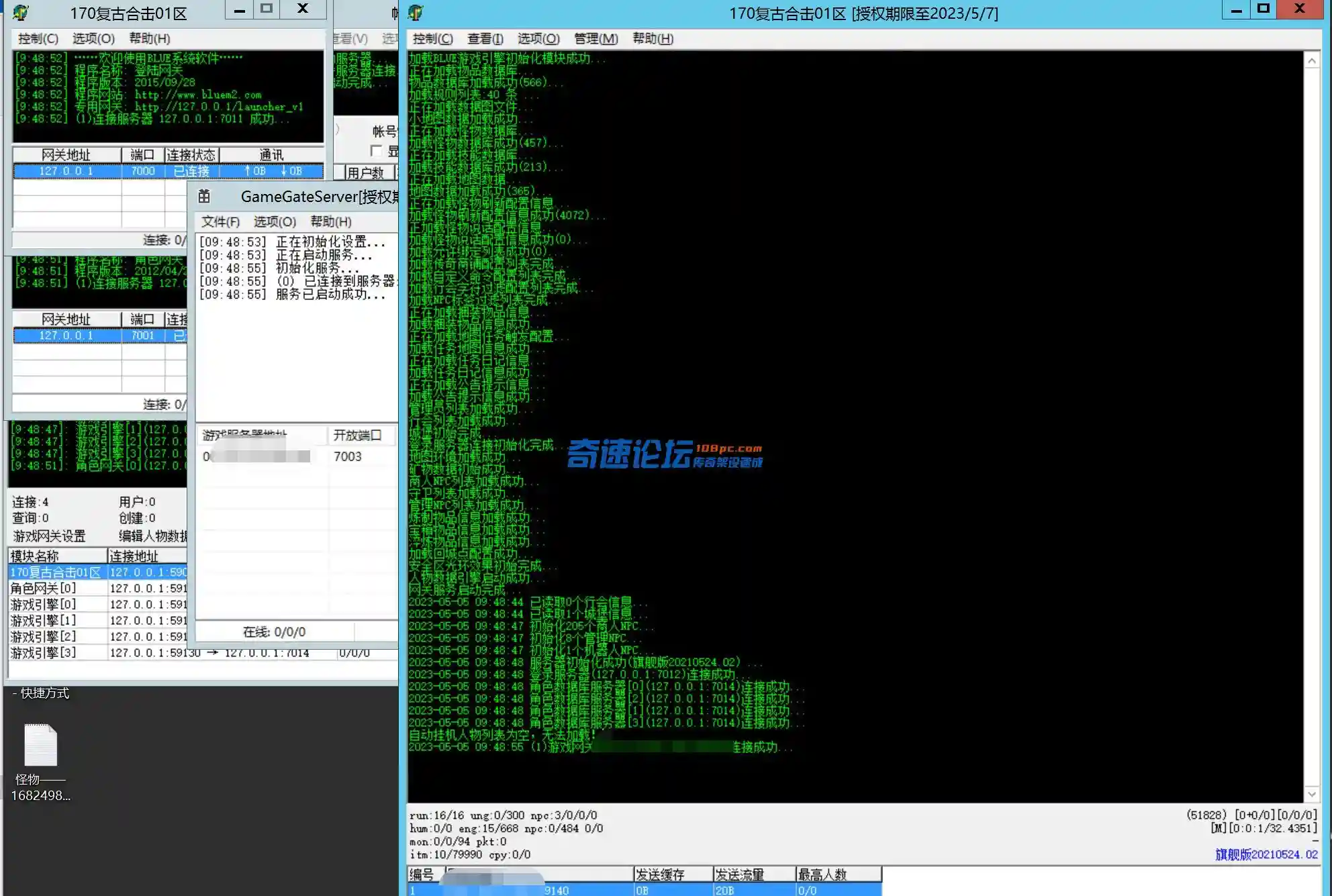Select module row 游戏引擎[1]
Screen dimensions: 1332x896
(x=98, y=621)
